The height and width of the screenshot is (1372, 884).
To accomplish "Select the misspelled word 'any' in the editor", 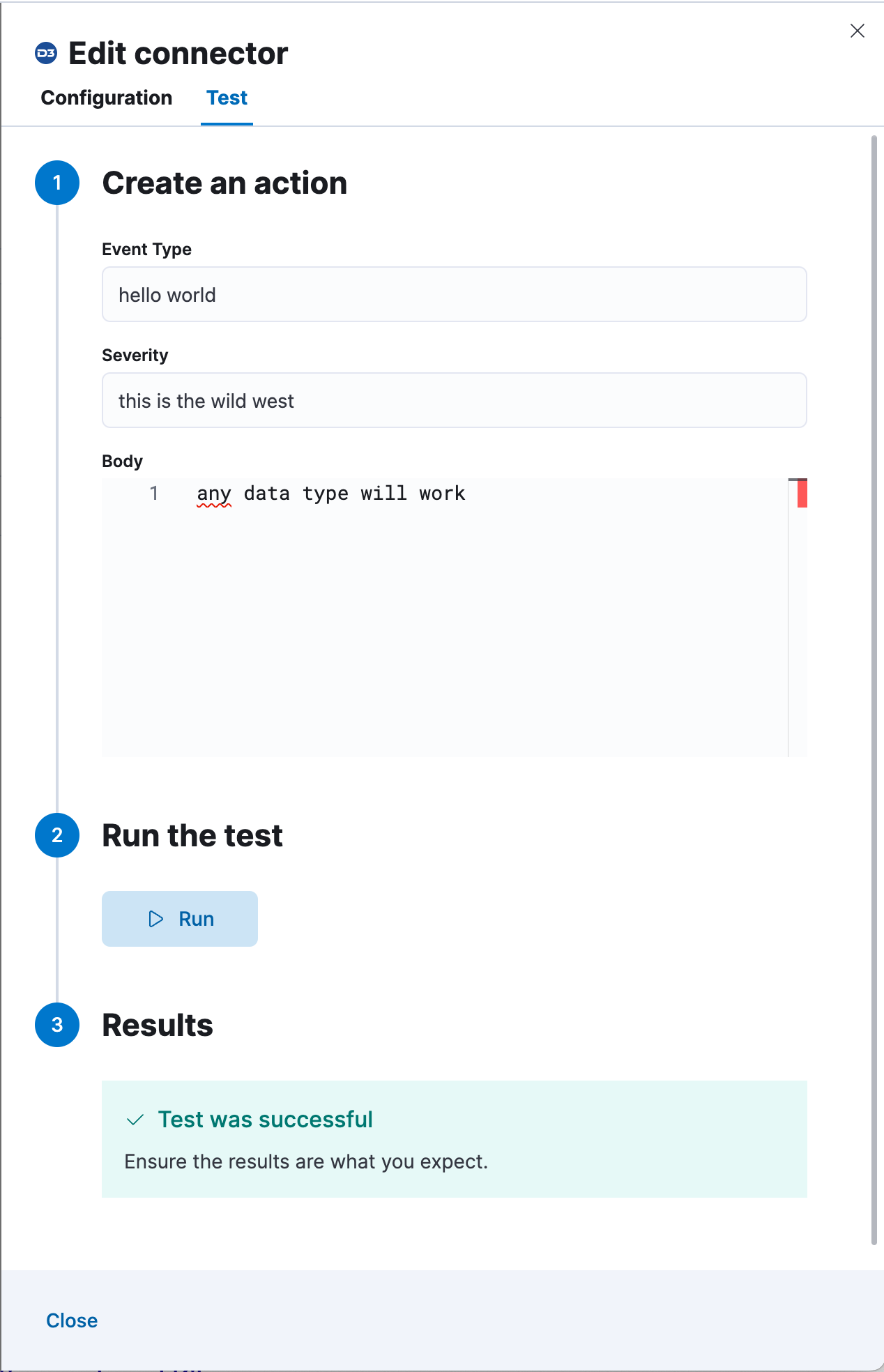I will 213,493.
